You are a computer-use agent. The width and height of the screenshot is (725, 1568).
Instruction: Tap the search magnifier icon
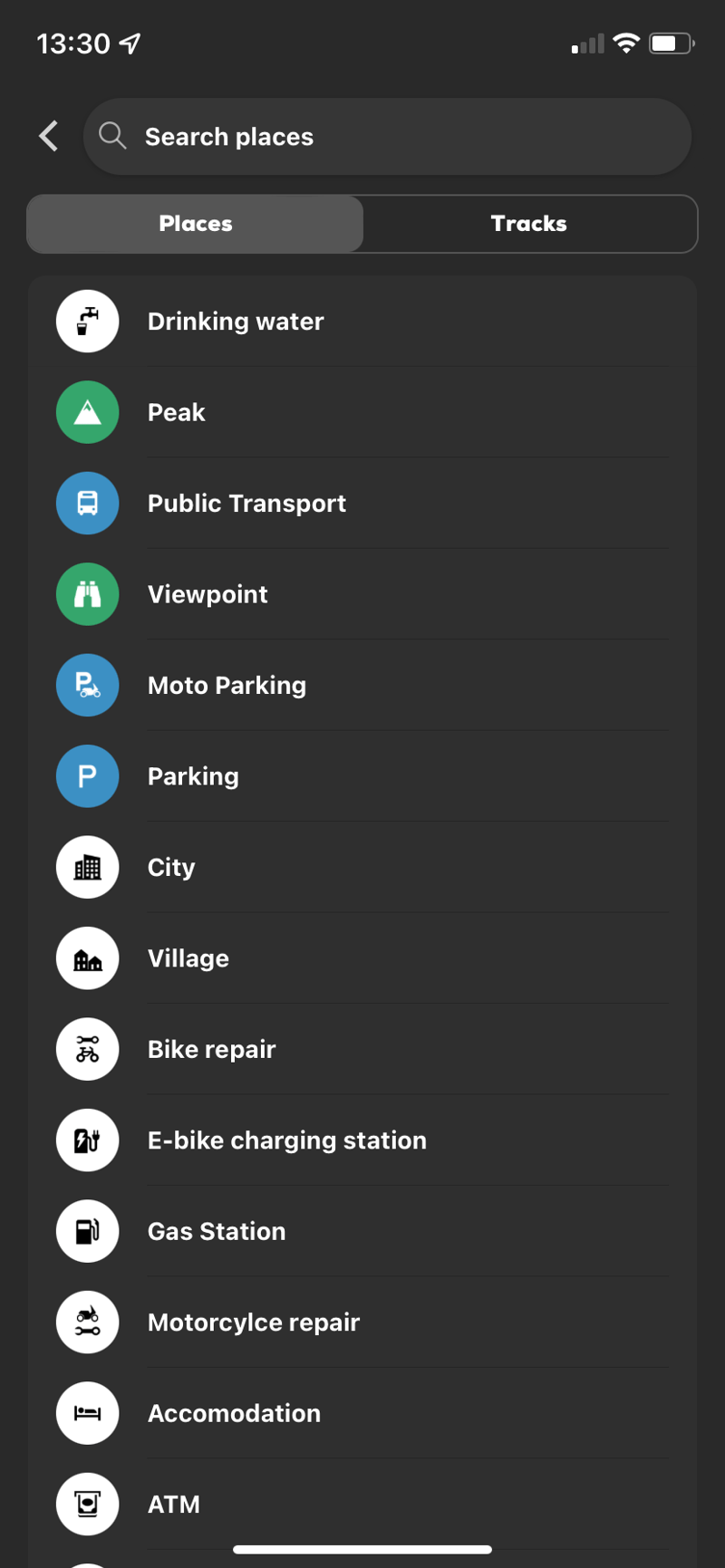point(112,136)
